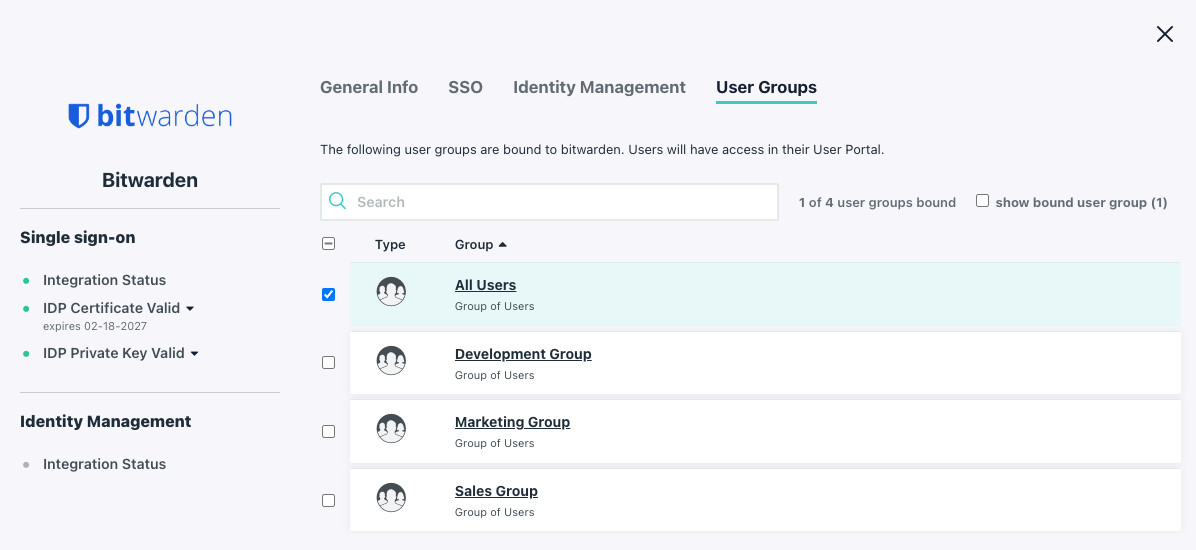The height and width of the screenshot is (550, 1196).
Task: Expand IDP Private Key Valid dropdown
Action: pyautogui.click(x=194, y=353)
